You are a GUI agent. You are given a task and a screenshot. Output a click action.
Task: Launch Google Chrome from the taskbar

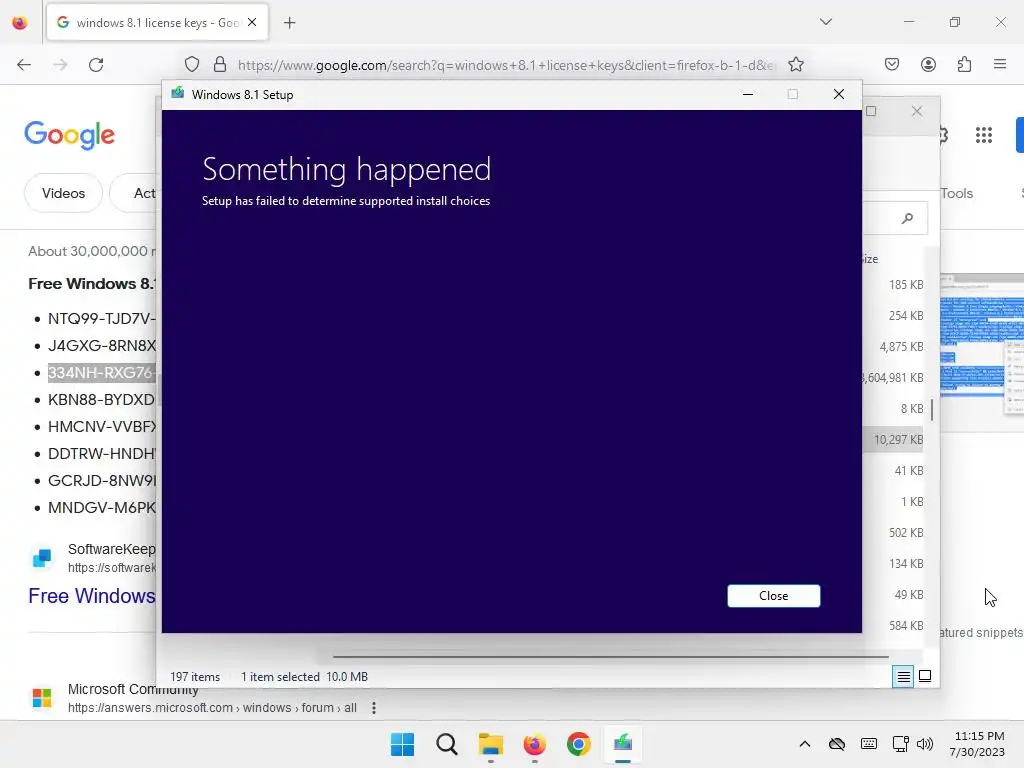(579, 744)
